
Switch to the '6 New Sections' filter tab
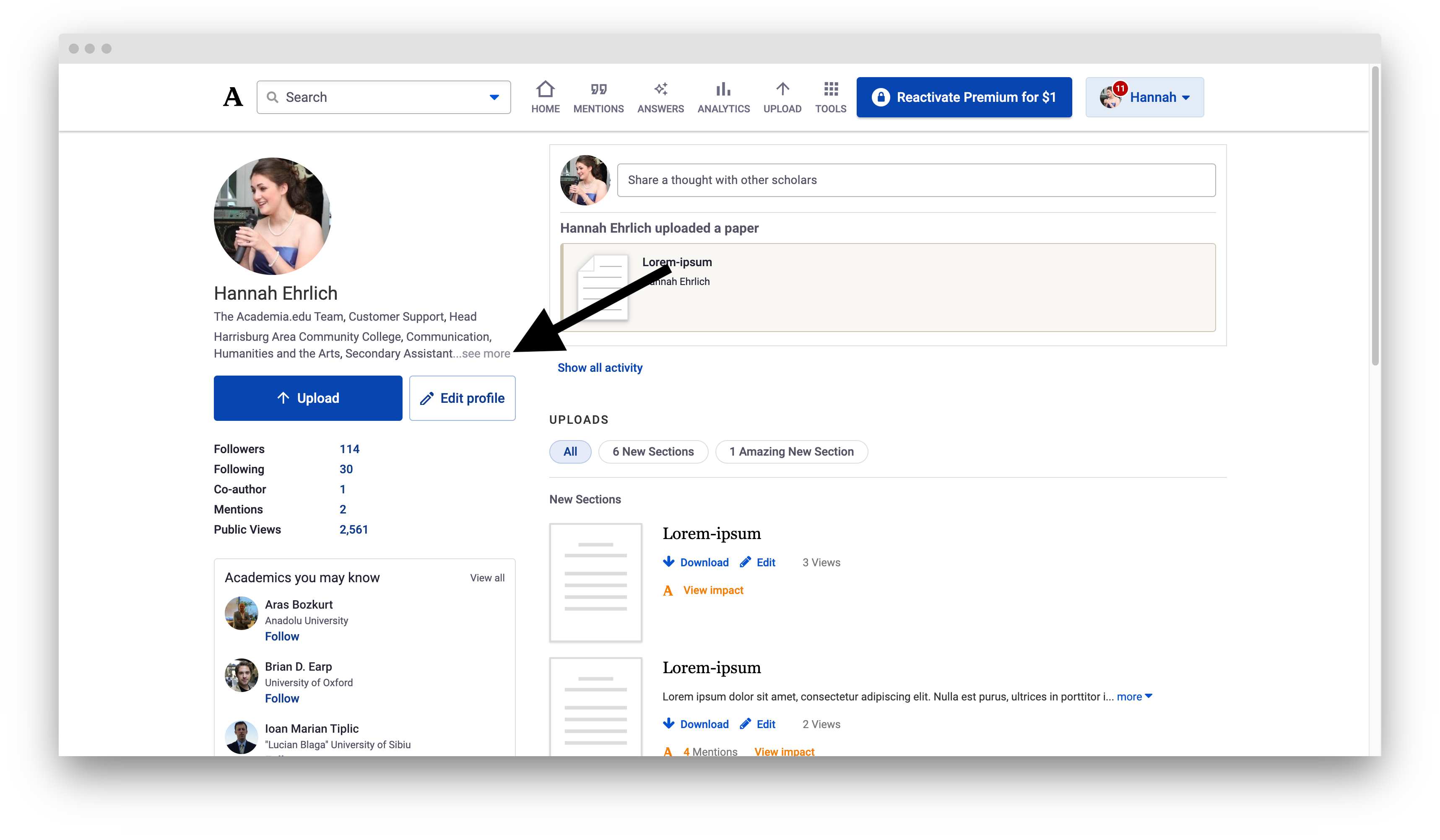point(653,452)
